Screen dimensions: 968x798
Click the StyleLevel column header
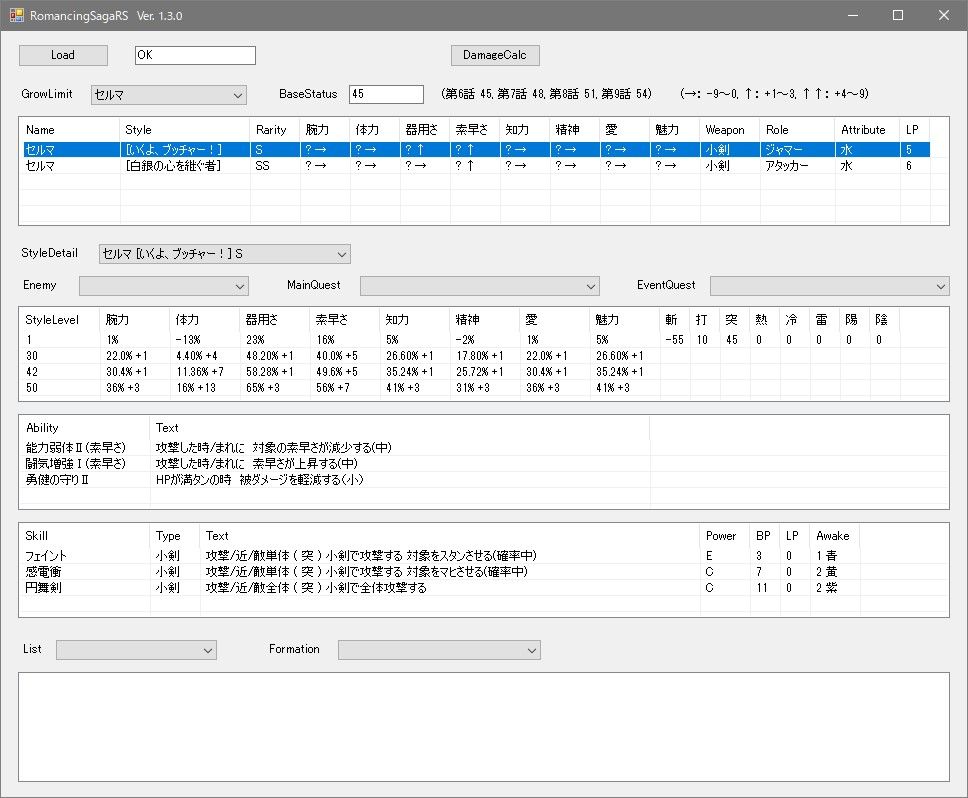59,320
